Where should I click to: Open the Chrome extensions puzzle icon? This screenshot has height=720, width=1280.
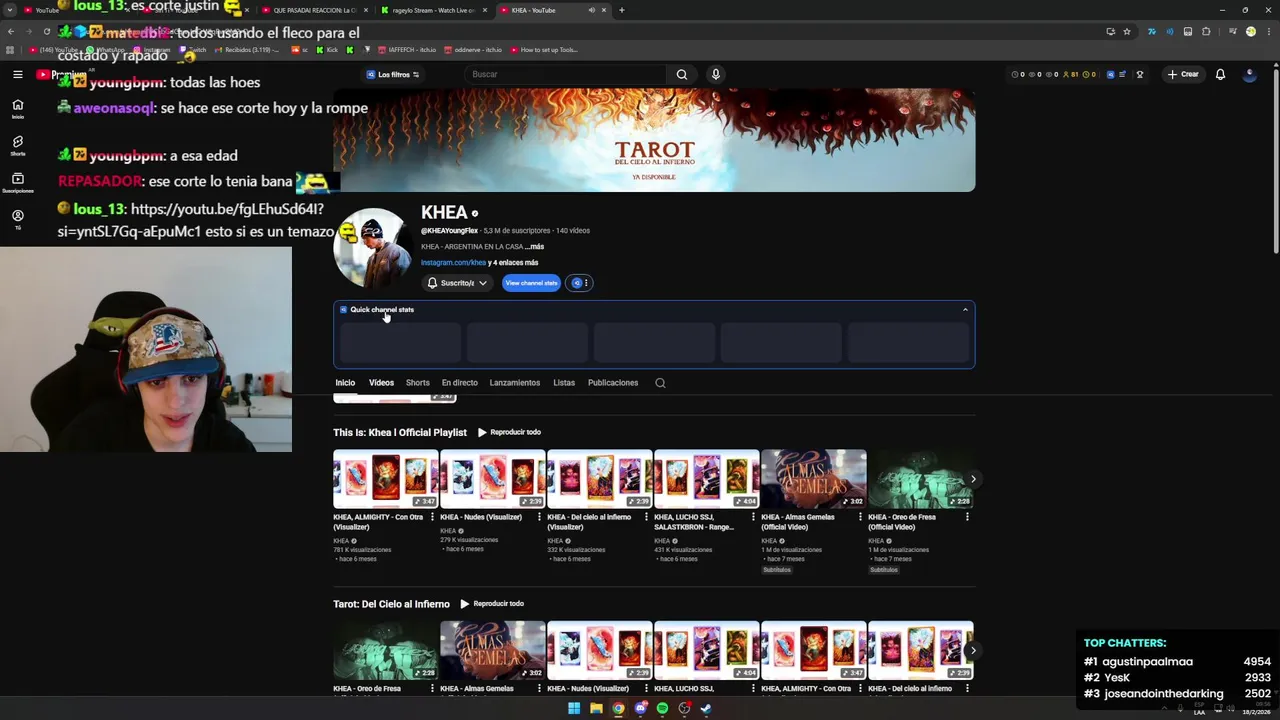coord(1206,31)
